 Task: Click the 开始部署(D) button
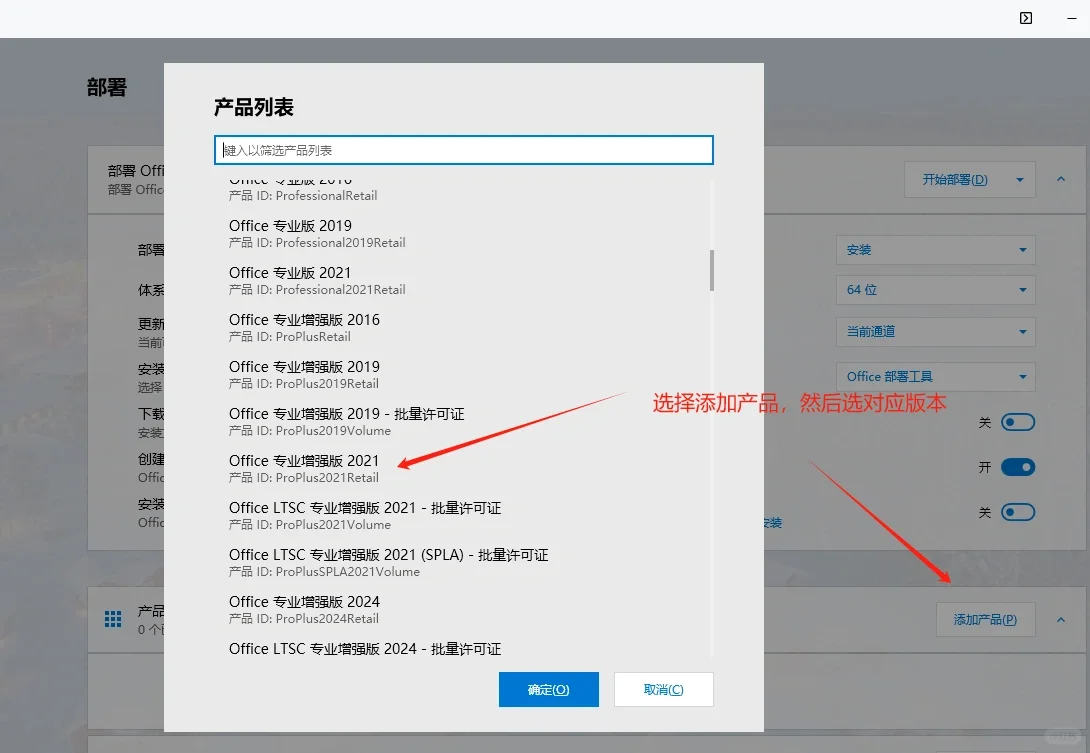[x=957, y=179]
